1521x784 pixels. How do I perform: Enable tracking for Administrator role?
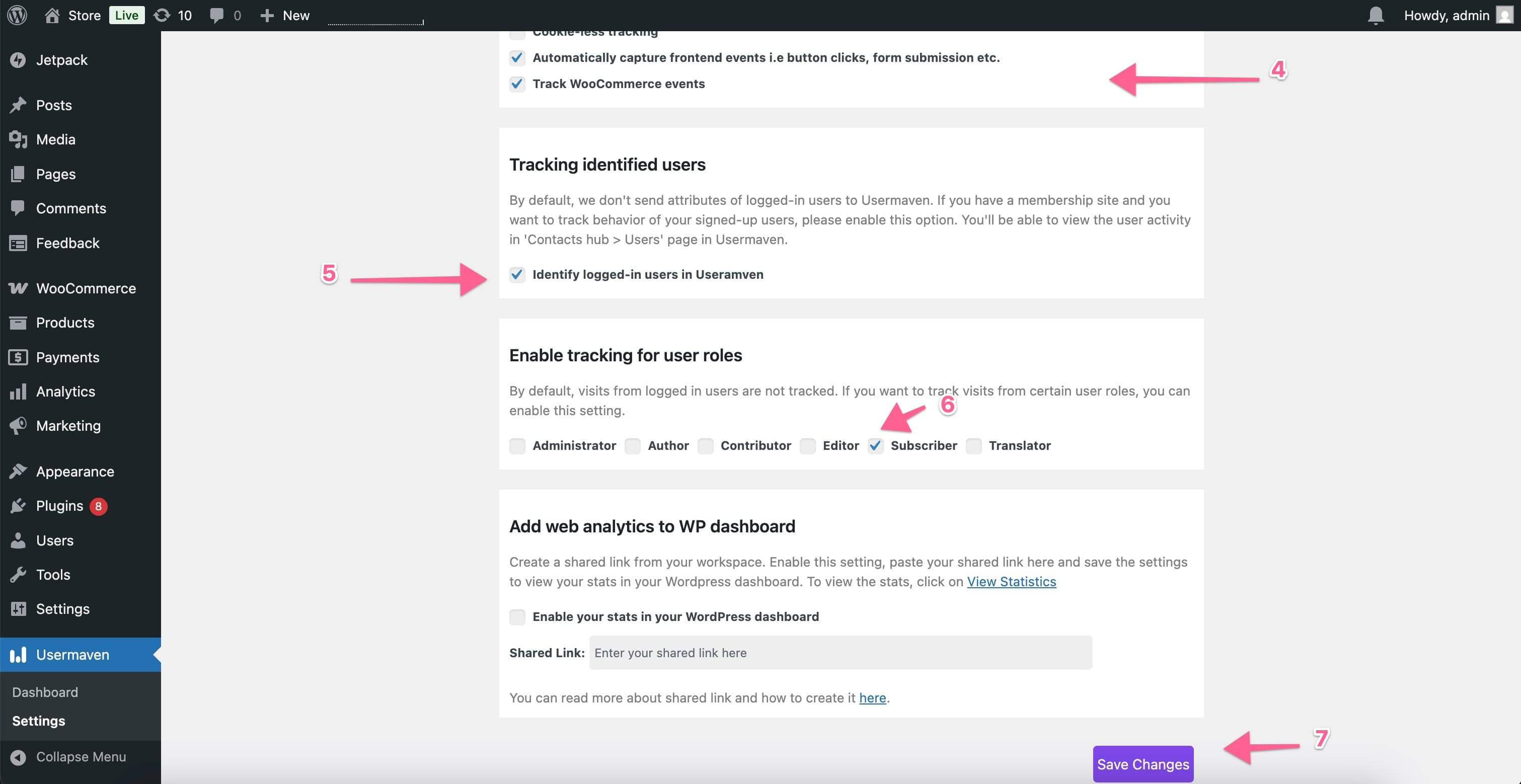coord(517,446)
